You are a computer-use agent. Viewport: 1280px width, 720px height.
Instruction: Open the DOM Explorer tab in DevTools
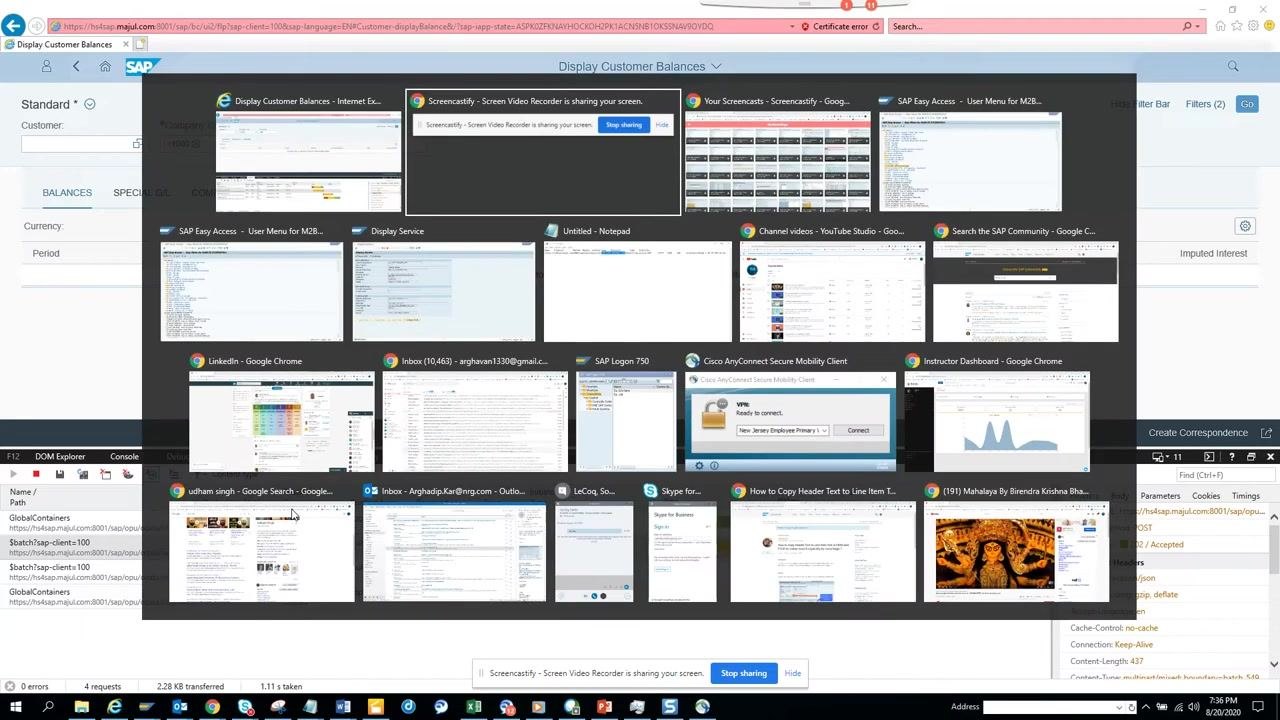(x=60, y=456)
